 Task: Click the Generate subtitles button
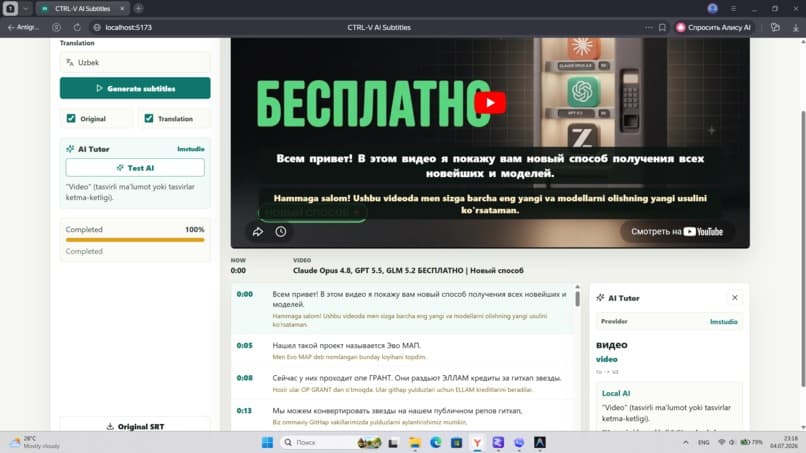[135, 88]
